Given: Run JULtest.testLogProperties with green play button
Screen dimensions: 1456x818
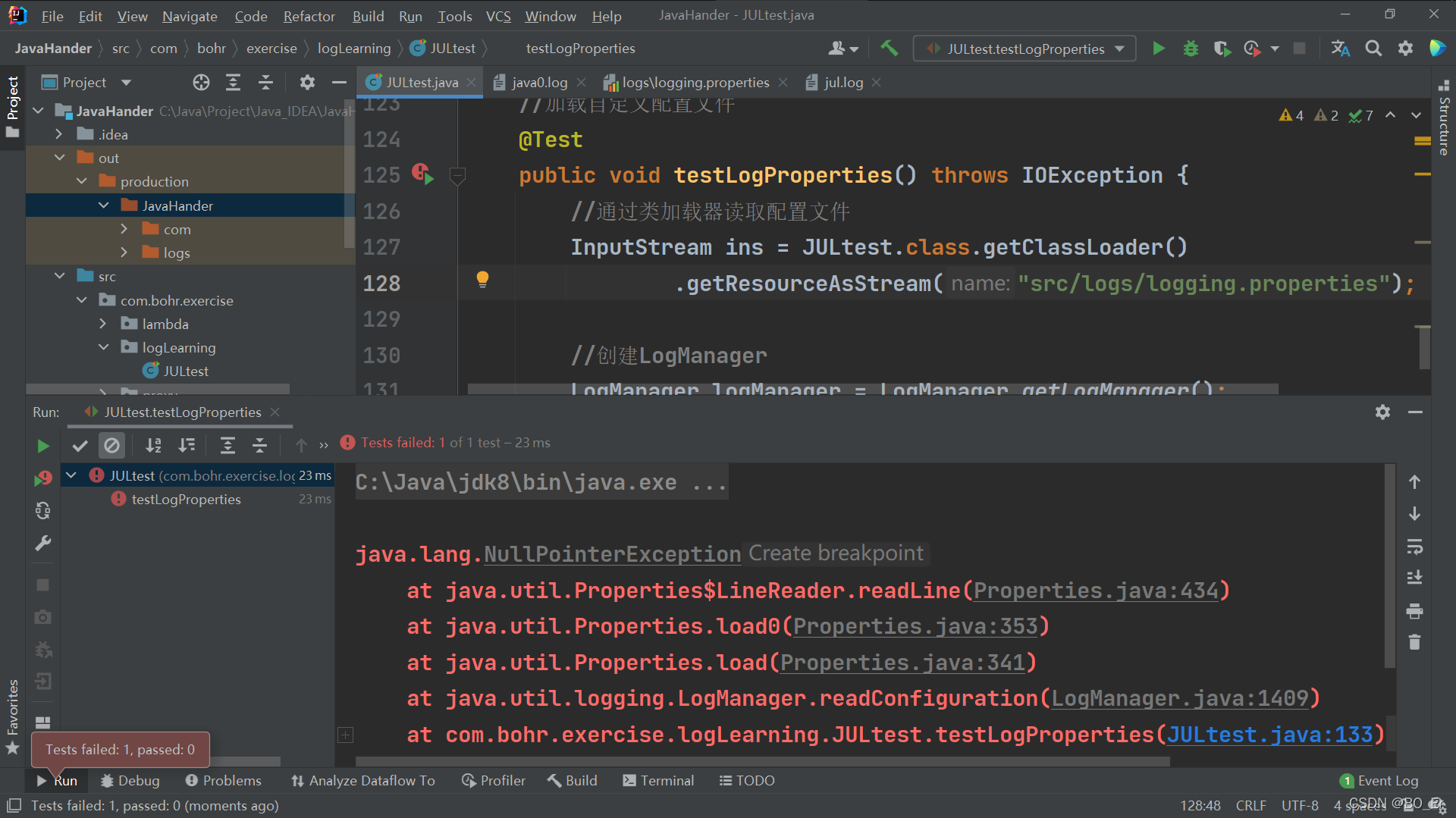Looking at the screenshot, I should 1158,49.
